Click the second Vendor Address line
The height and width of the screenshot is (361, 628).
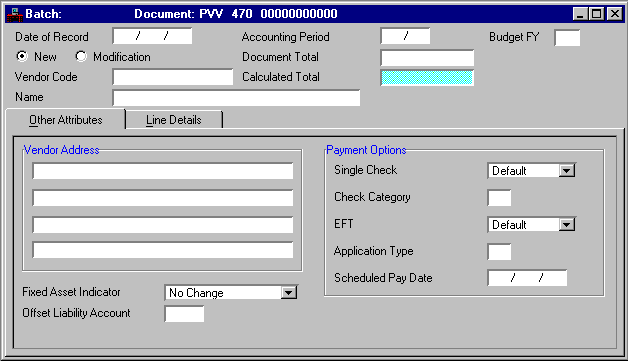(163, 198)
